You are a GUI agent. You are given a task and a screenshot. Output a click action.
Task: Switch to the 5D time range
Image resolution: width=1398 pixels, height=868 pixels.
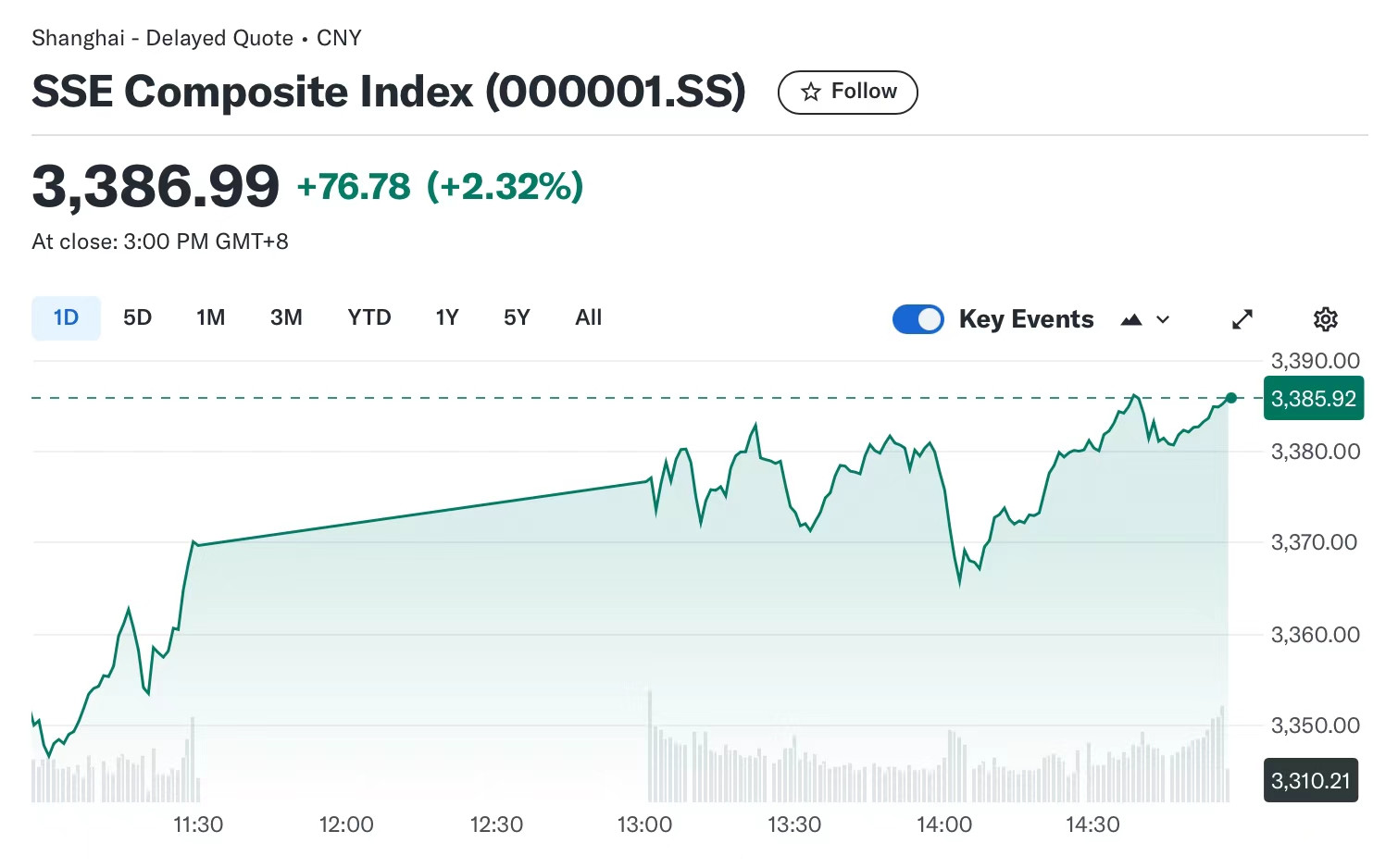point(137,317)
